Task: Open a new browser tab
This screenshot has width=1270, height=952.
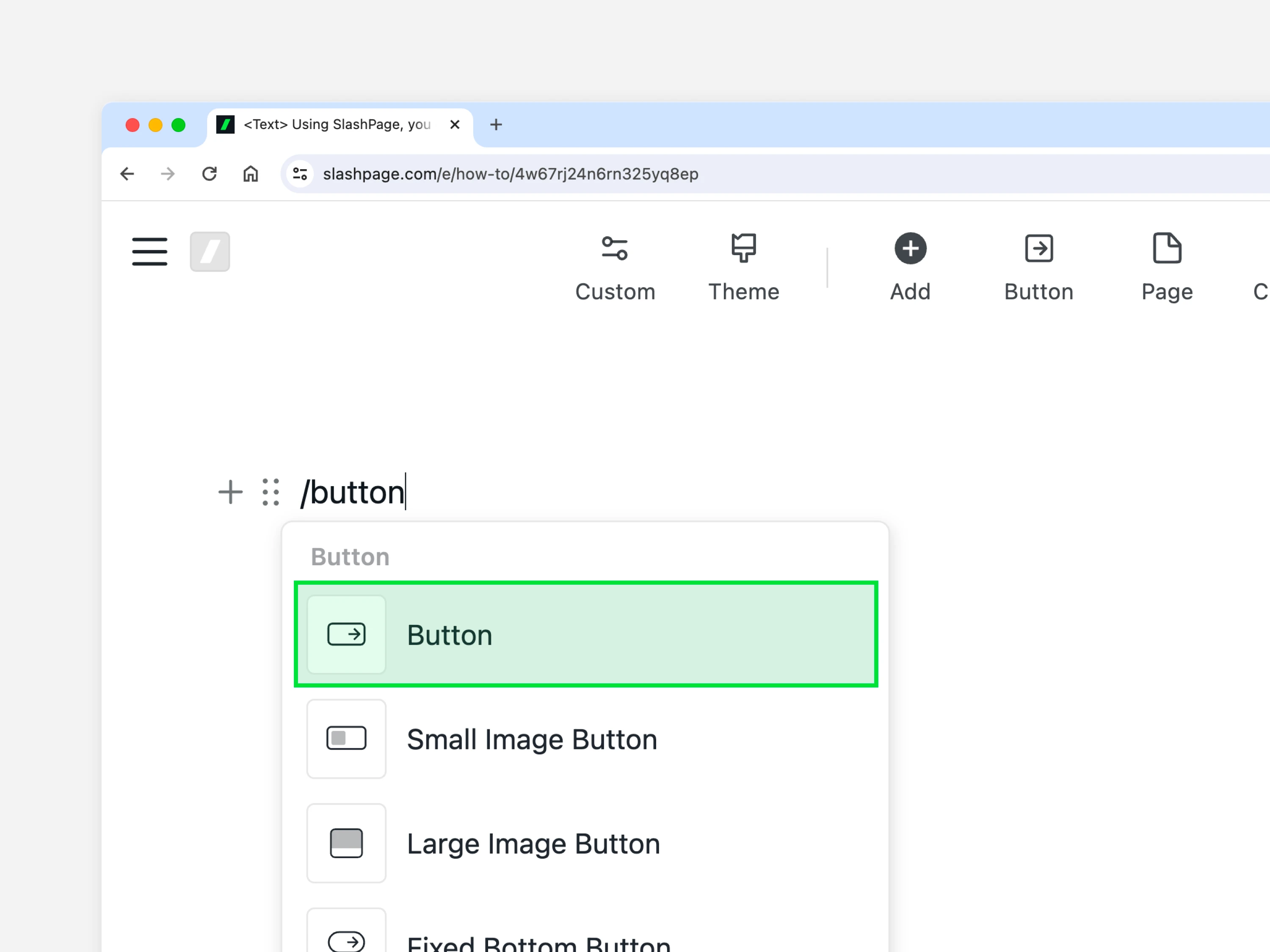Action: click(496, 124)
